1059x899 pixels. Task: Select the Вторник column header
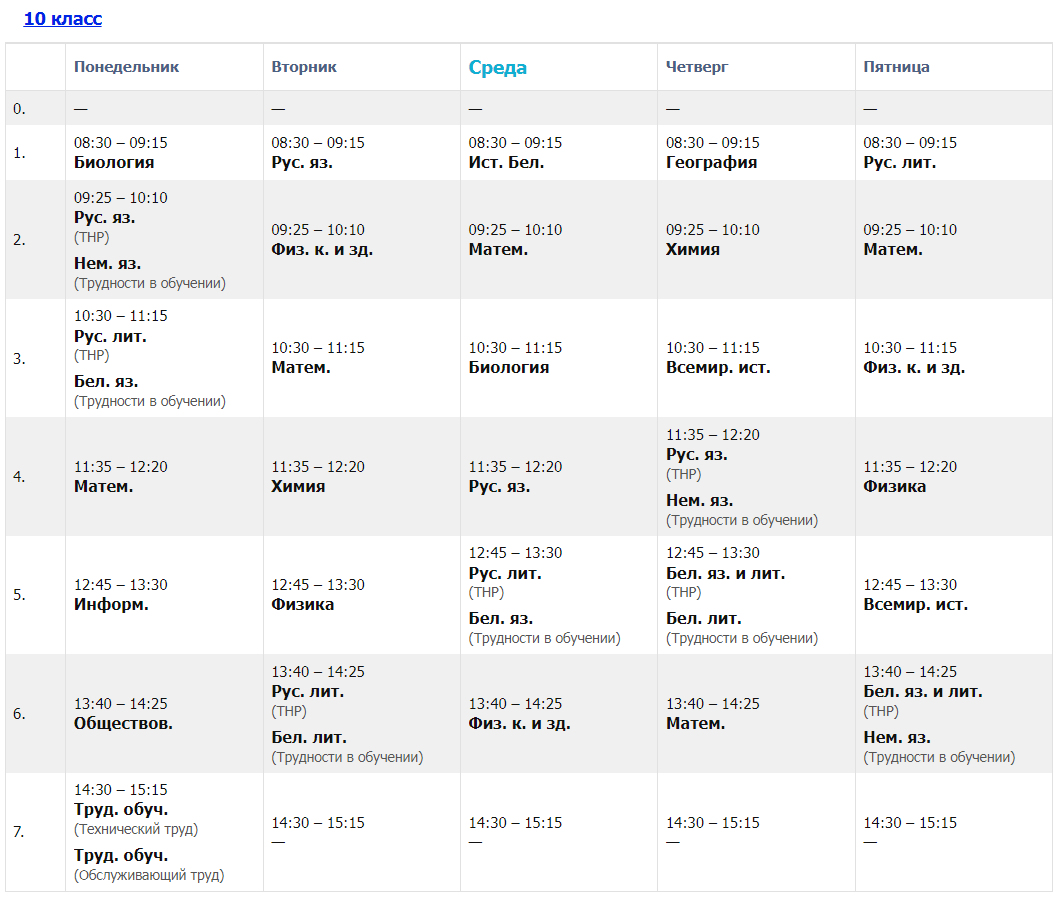pyautogui.click(x=304, y=67)
